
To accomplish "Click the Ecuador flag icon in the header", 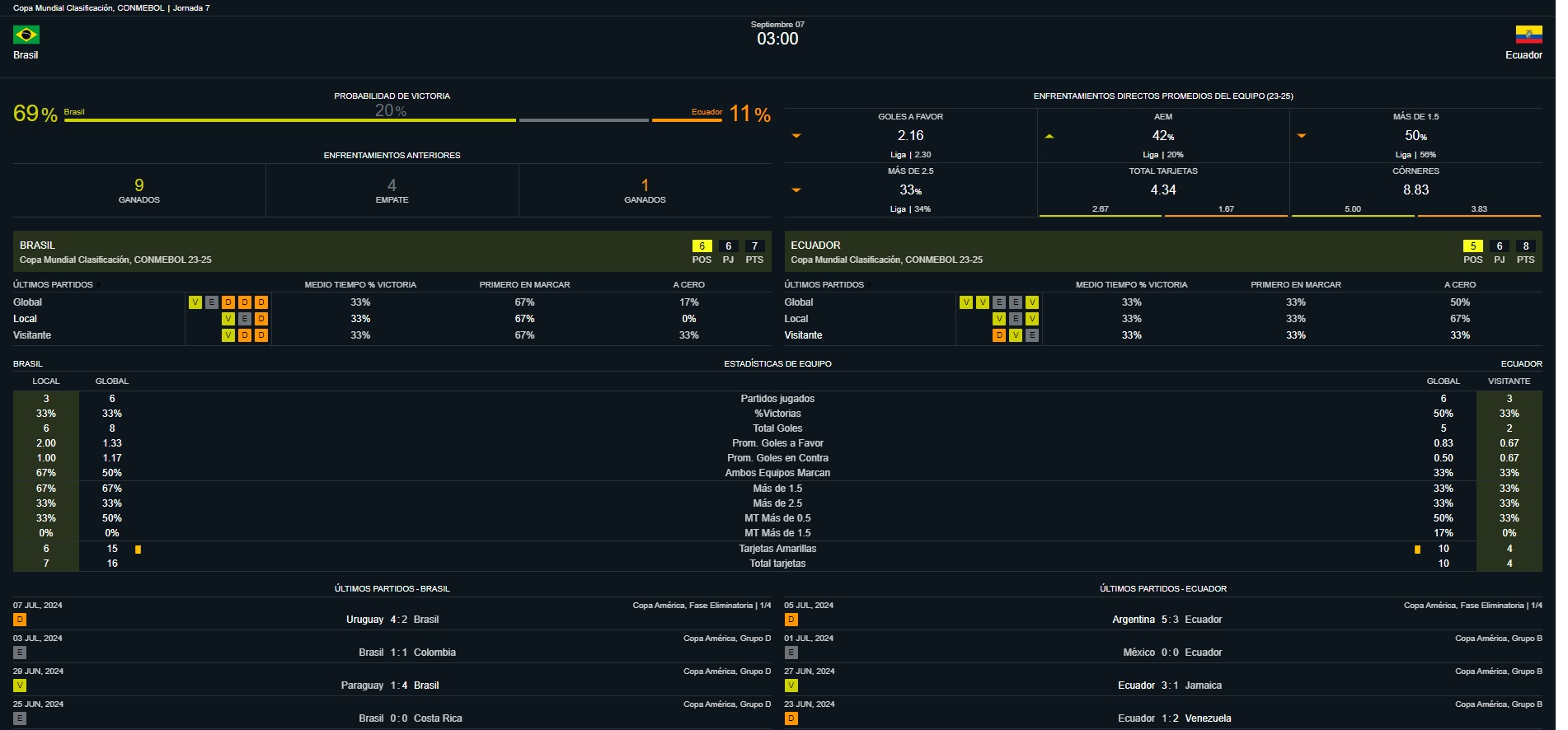I will pyautogui.click(x=1528, y=35).
